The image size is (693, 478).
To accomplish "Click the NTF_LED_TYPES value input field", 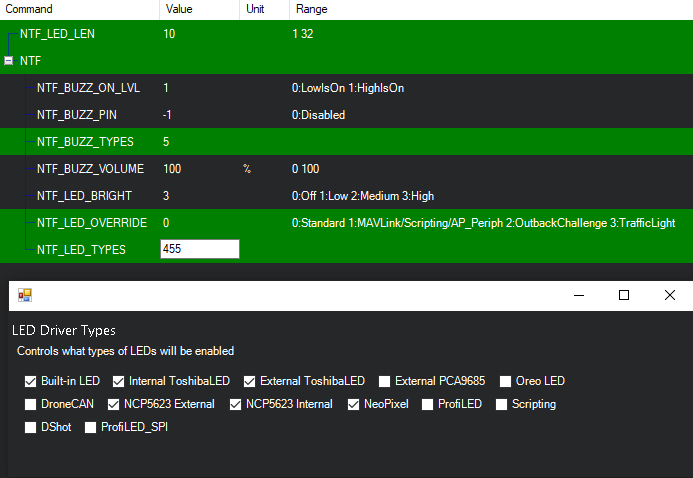I will [x=200, y=249].
